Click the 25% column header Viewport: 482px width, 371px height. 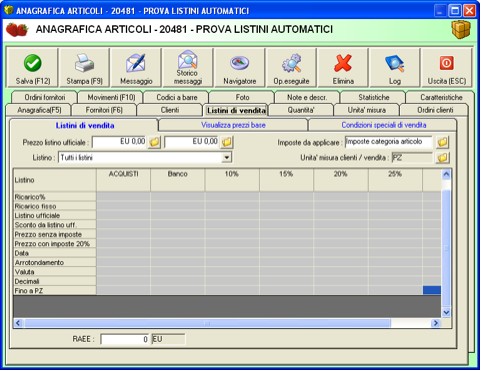[x=395, y=180]
